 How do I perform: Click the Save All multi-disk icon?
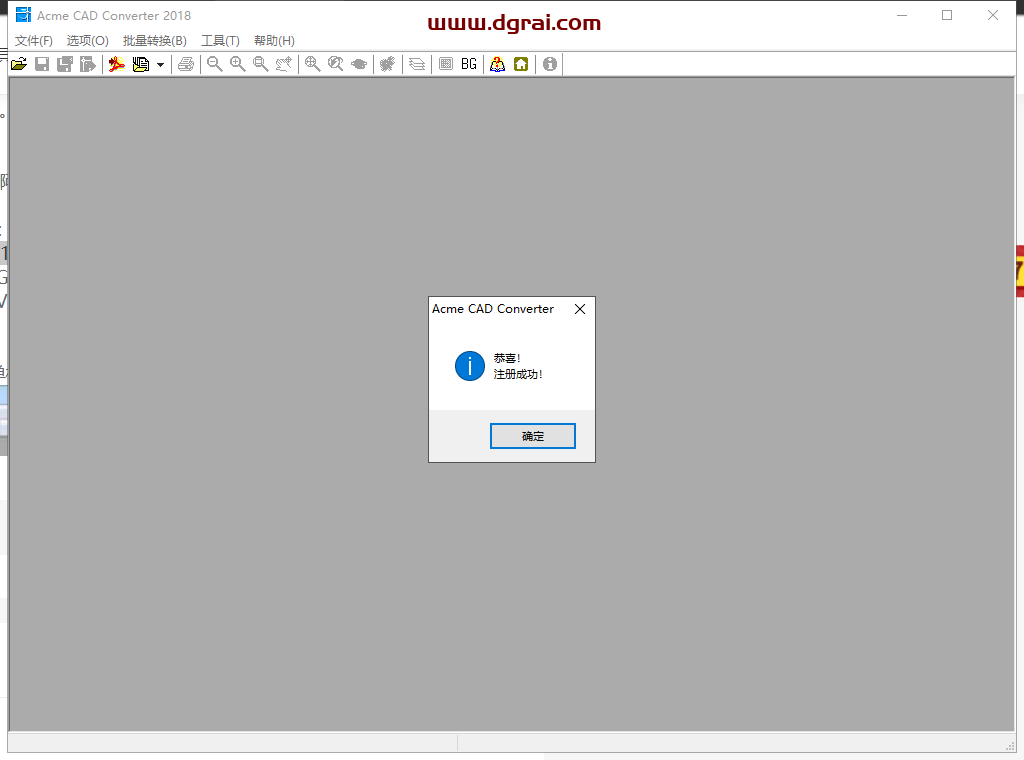(65, 64)
